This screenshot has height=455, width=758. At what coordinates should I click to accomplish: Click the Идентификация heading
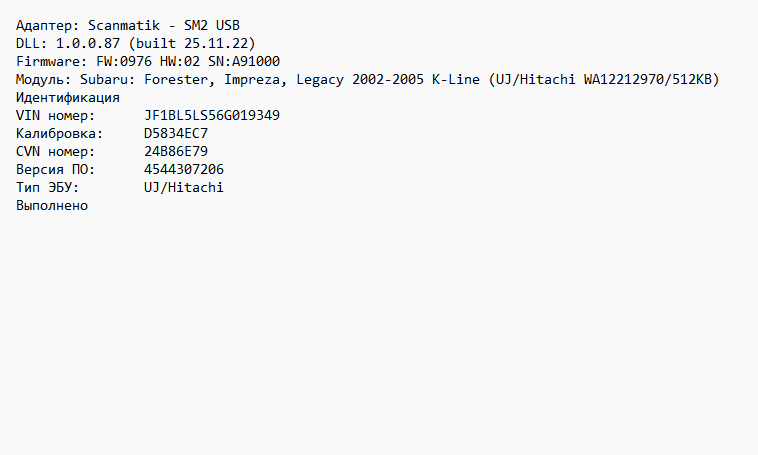tap(68, 98)
